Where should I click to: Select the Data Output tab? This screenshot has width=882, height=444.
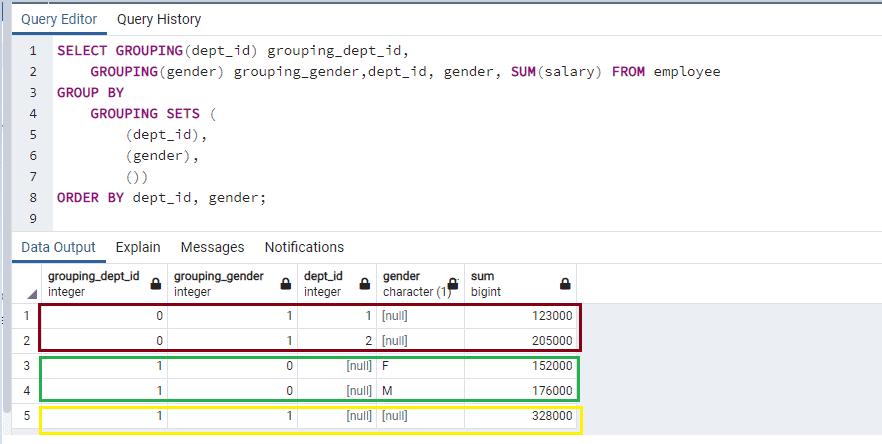pyautogui.click(x=59, y=247)
